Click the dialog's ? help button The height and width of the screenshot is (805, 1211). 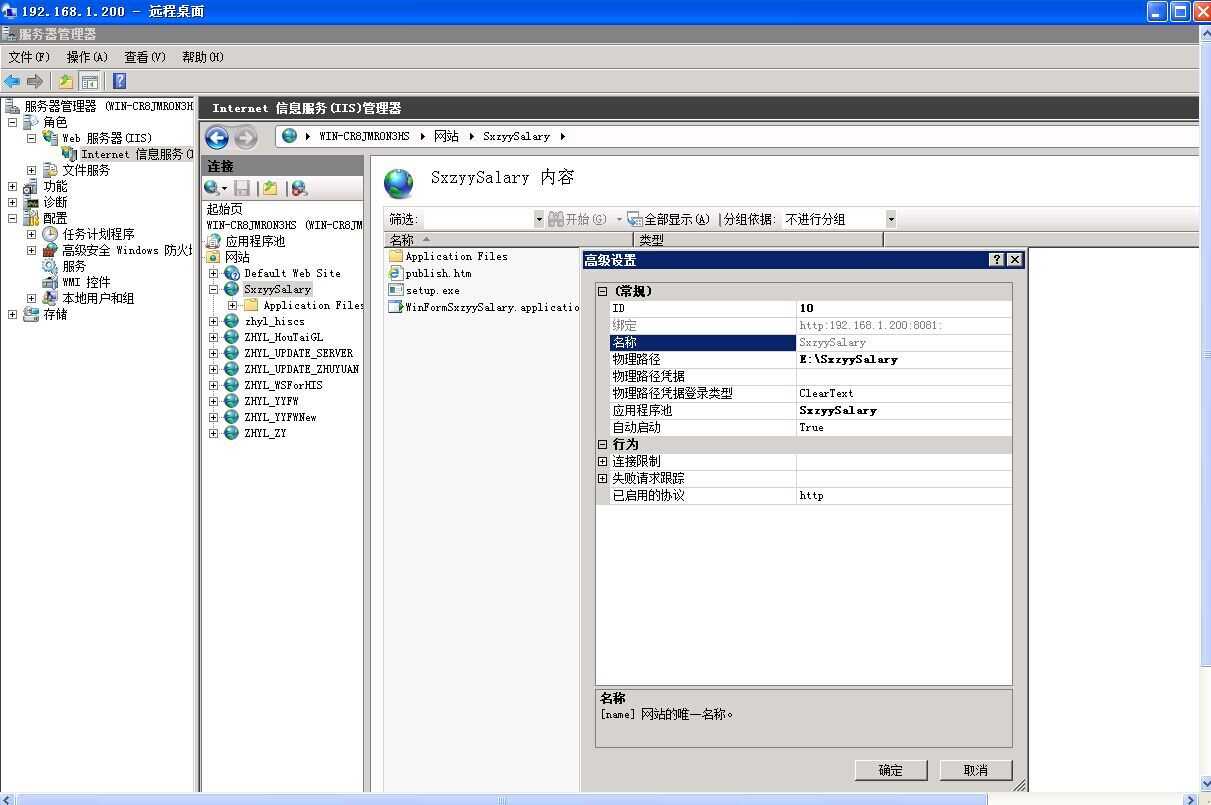tap(996, 260)
